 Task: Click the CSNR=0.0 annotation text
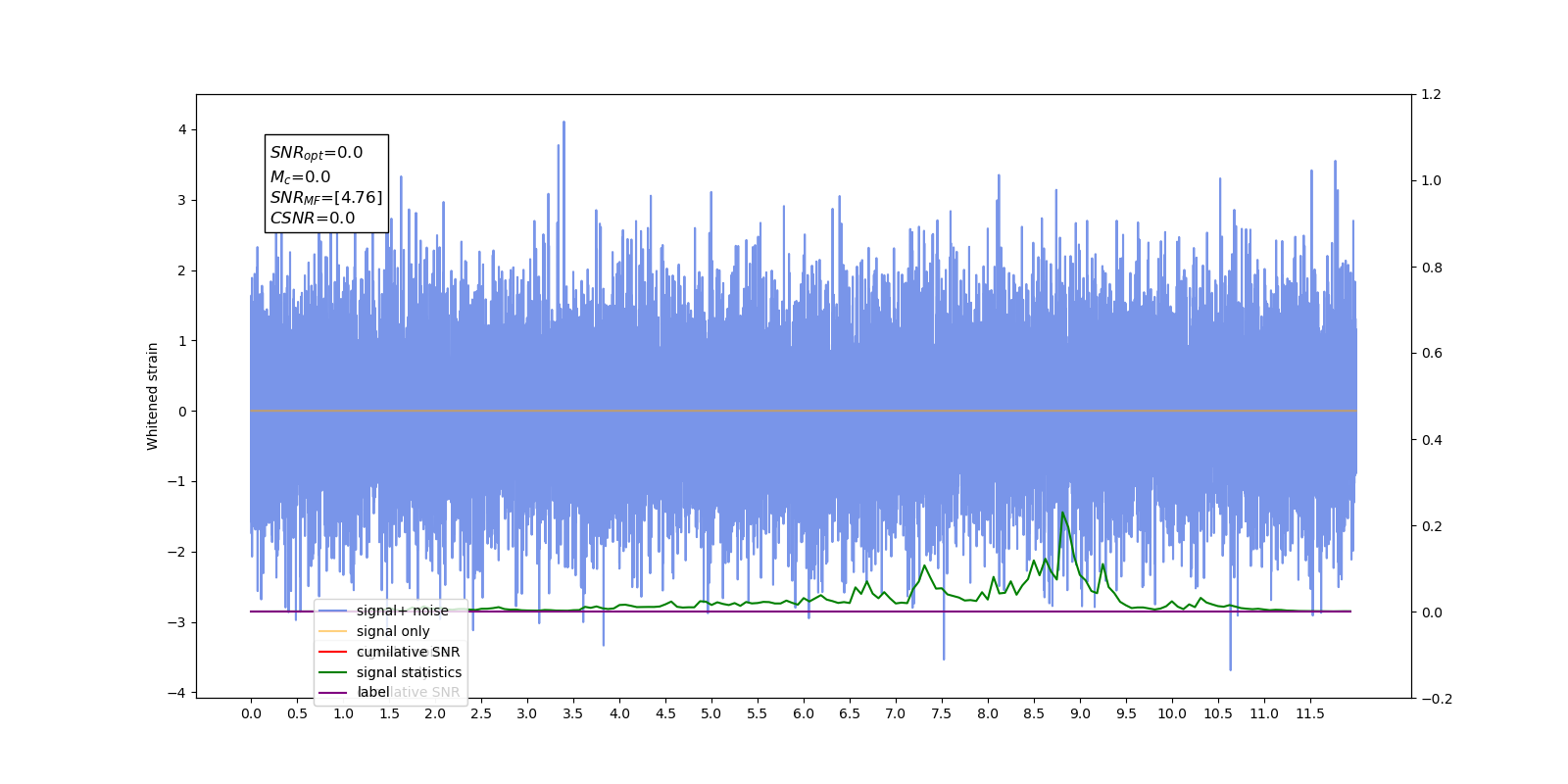point(313,219)
